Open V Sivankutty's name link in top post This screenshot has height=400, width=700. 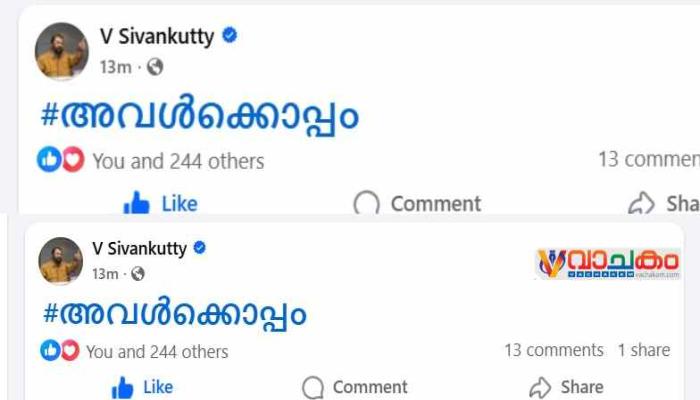coord(157,37)
